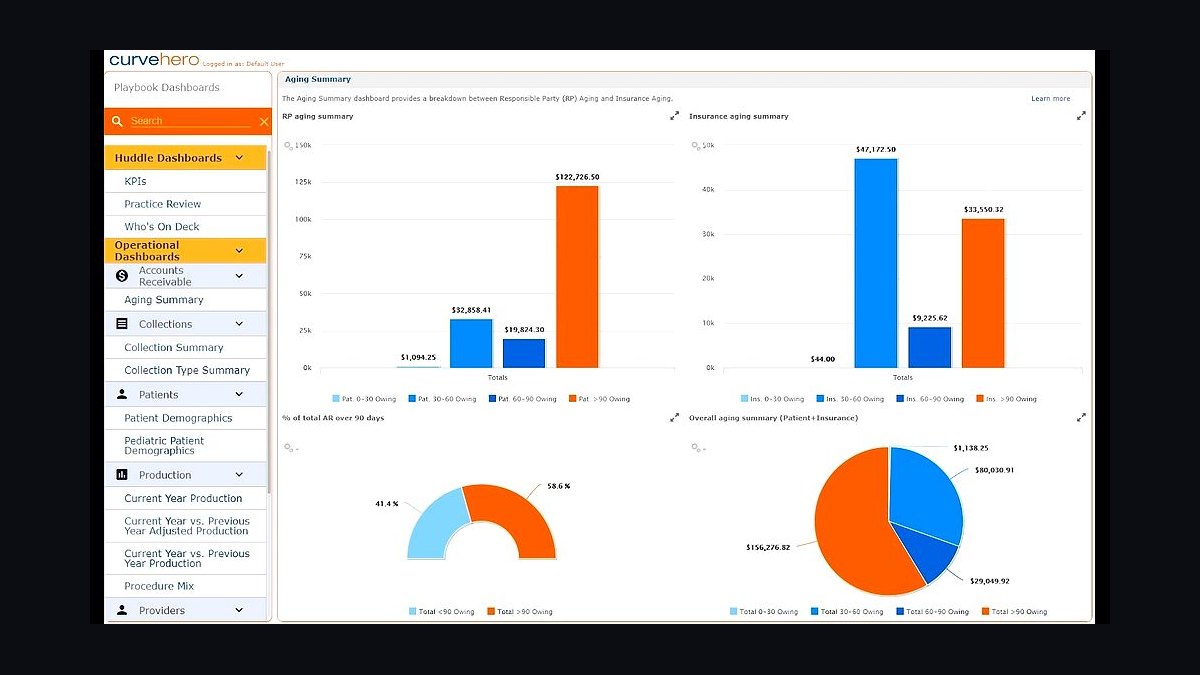Toggle Total 0-30 Owing swatch in pie legend
This screenshot has width=1200, height=675.
click(x=735, y=611)
